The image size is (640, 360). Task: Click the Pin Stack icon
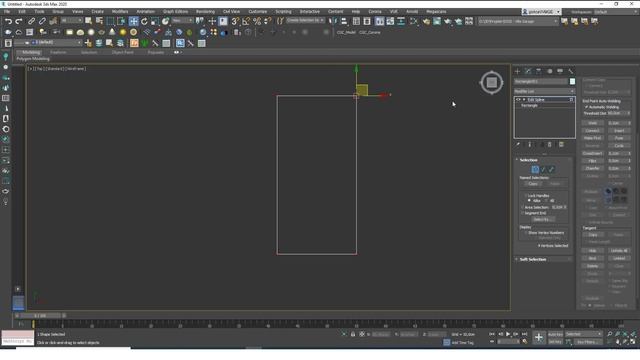518,144
